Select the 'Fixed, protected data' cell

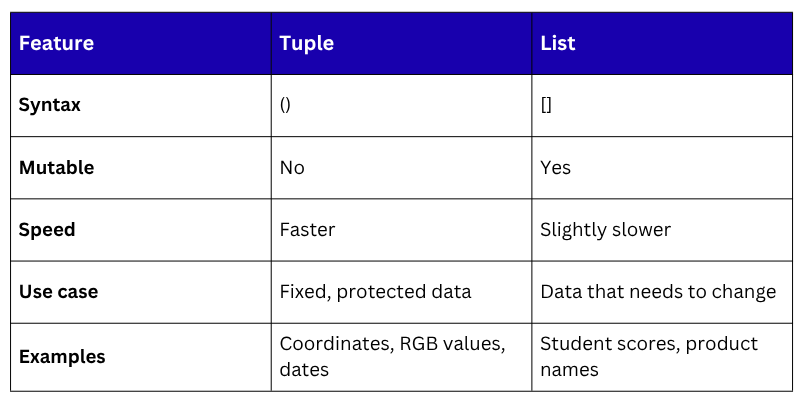(x=375, y=292)
